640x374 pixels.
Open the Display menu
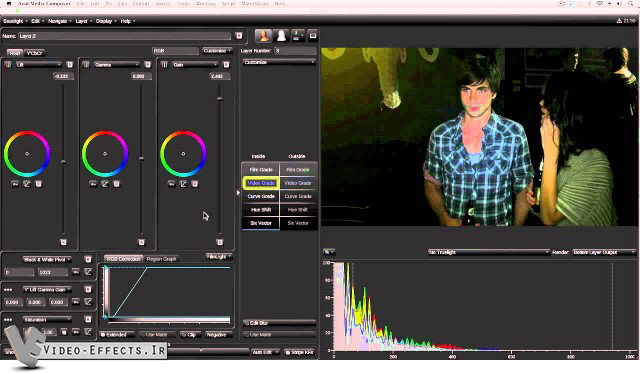(106, 21)
